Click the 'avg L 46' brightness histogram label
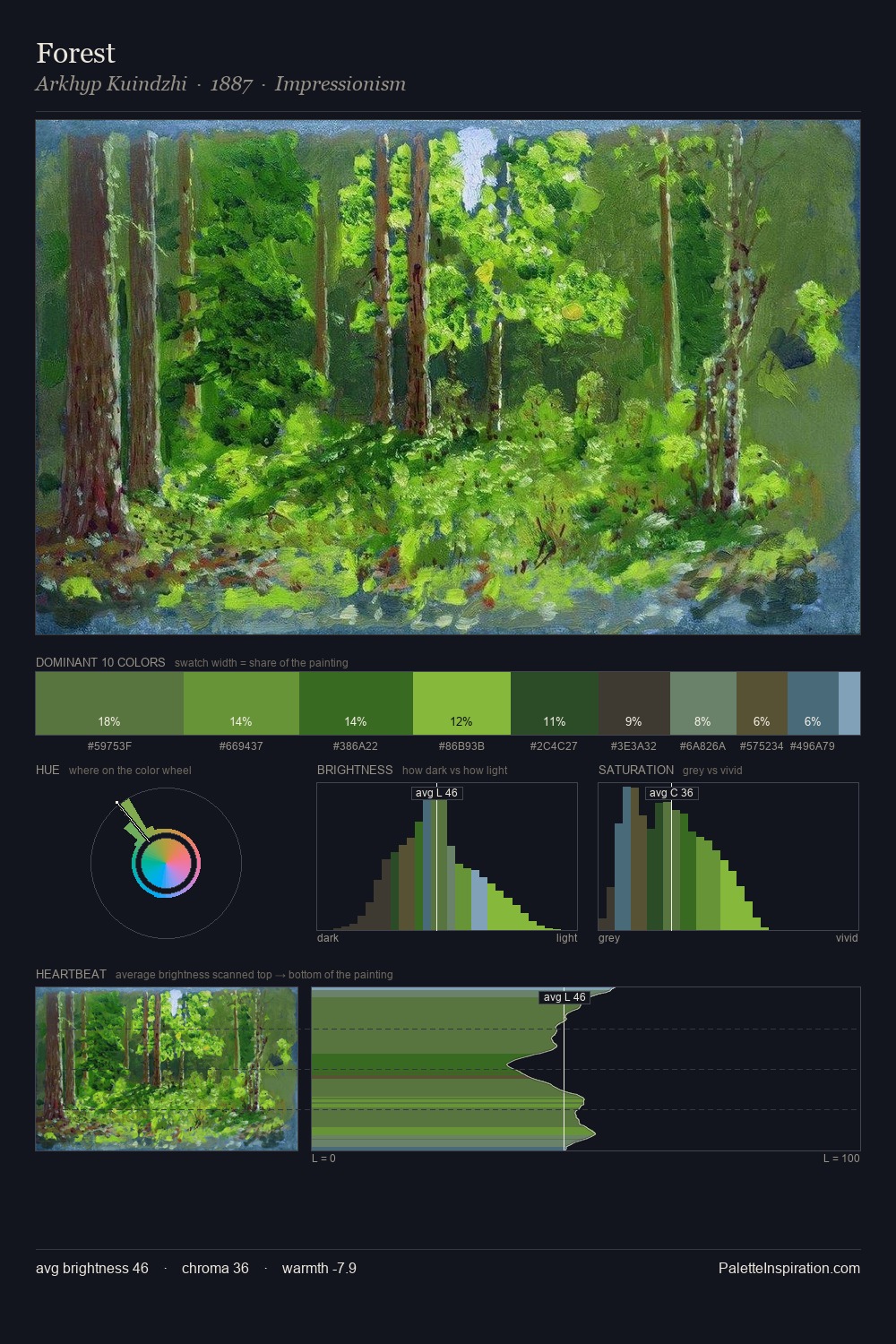Viewport: 896px width, 1344px height. pyautogui.click(x=437, y=793)
